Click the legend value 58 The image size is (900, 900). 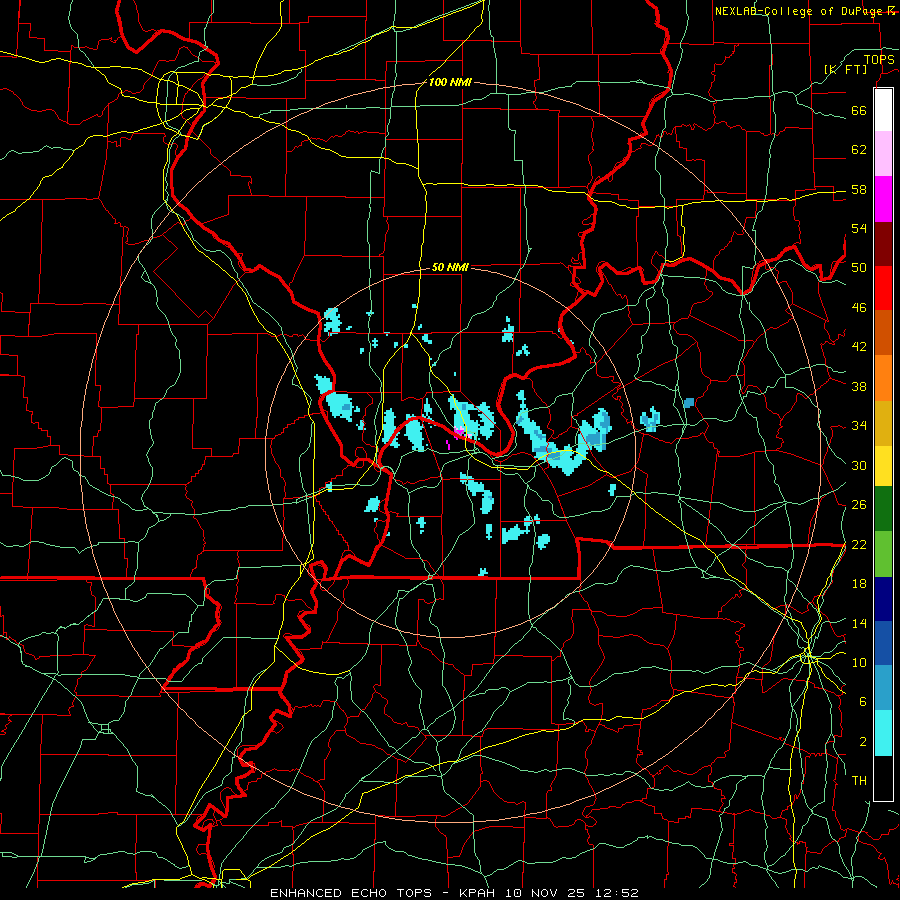click(859, 189)
